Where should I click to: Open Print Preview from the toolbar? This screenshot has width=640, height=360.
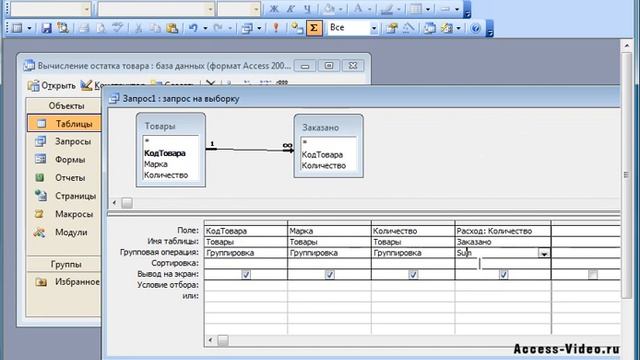(100, 28)
